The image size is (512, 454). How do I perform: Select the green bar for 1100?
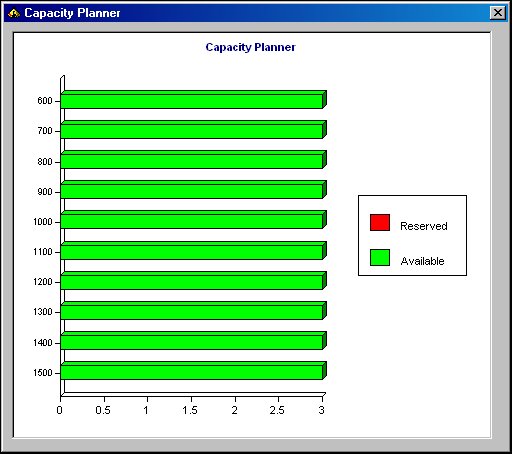(193, 251)
